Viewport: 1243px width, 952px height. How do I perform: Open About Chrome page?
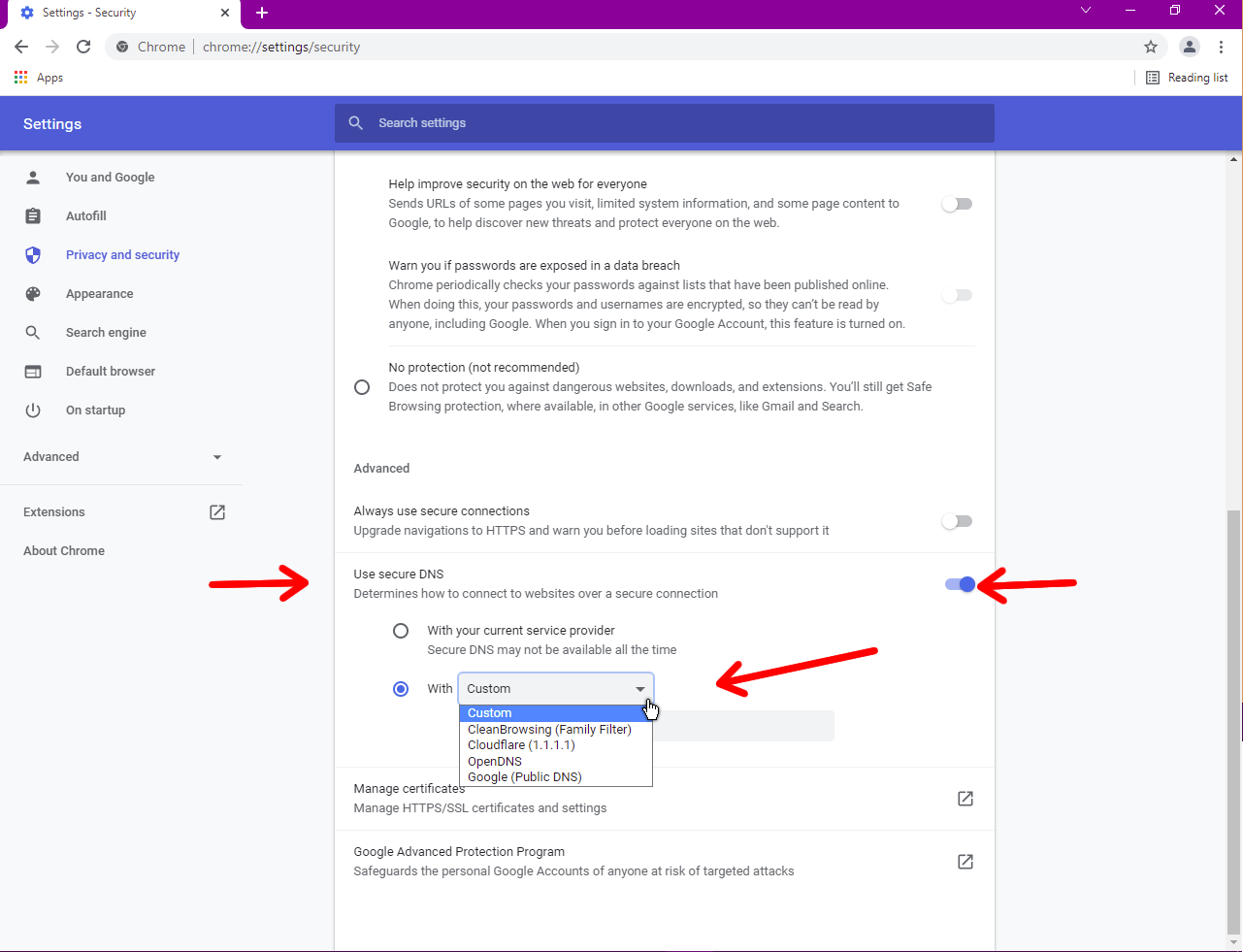tap(64, 551)
